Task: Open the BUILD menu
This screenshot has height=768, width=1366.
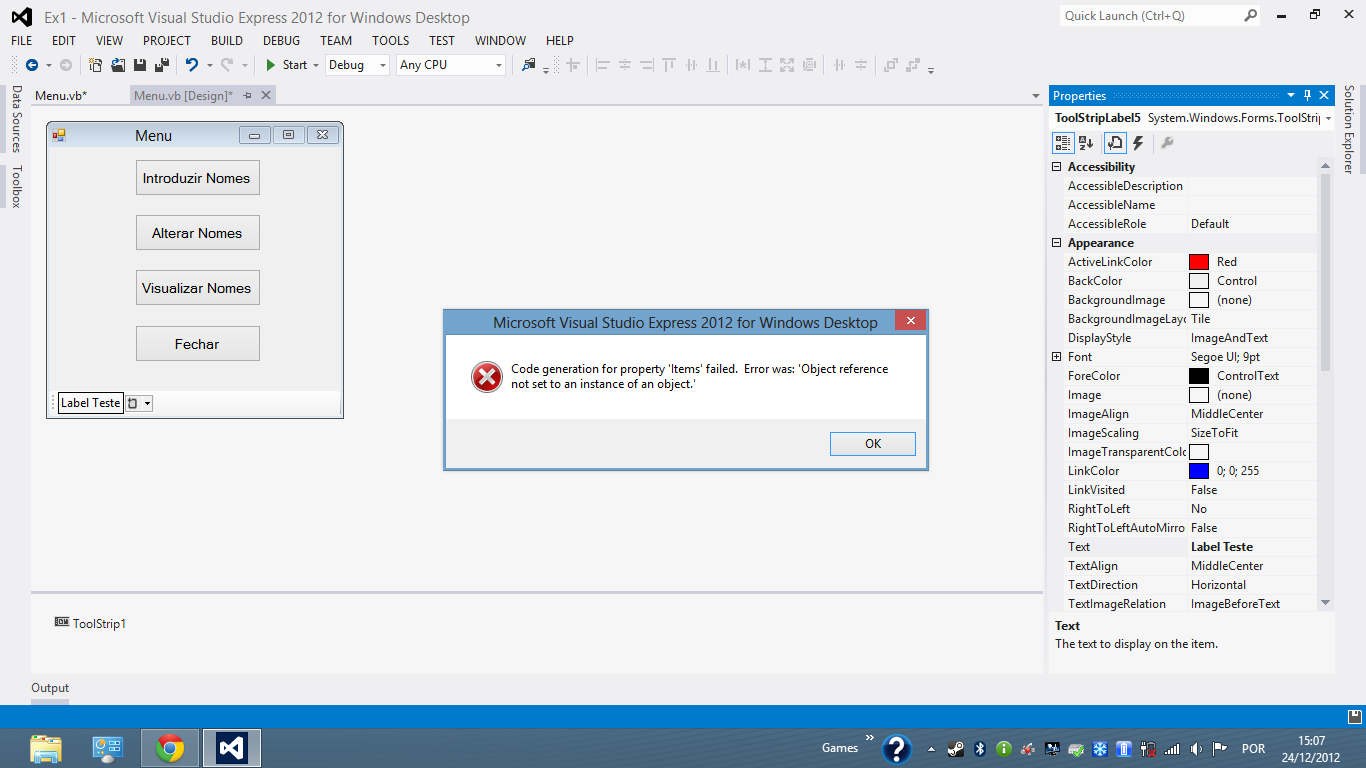Action: pyautogui.click(x=227, y=41)
